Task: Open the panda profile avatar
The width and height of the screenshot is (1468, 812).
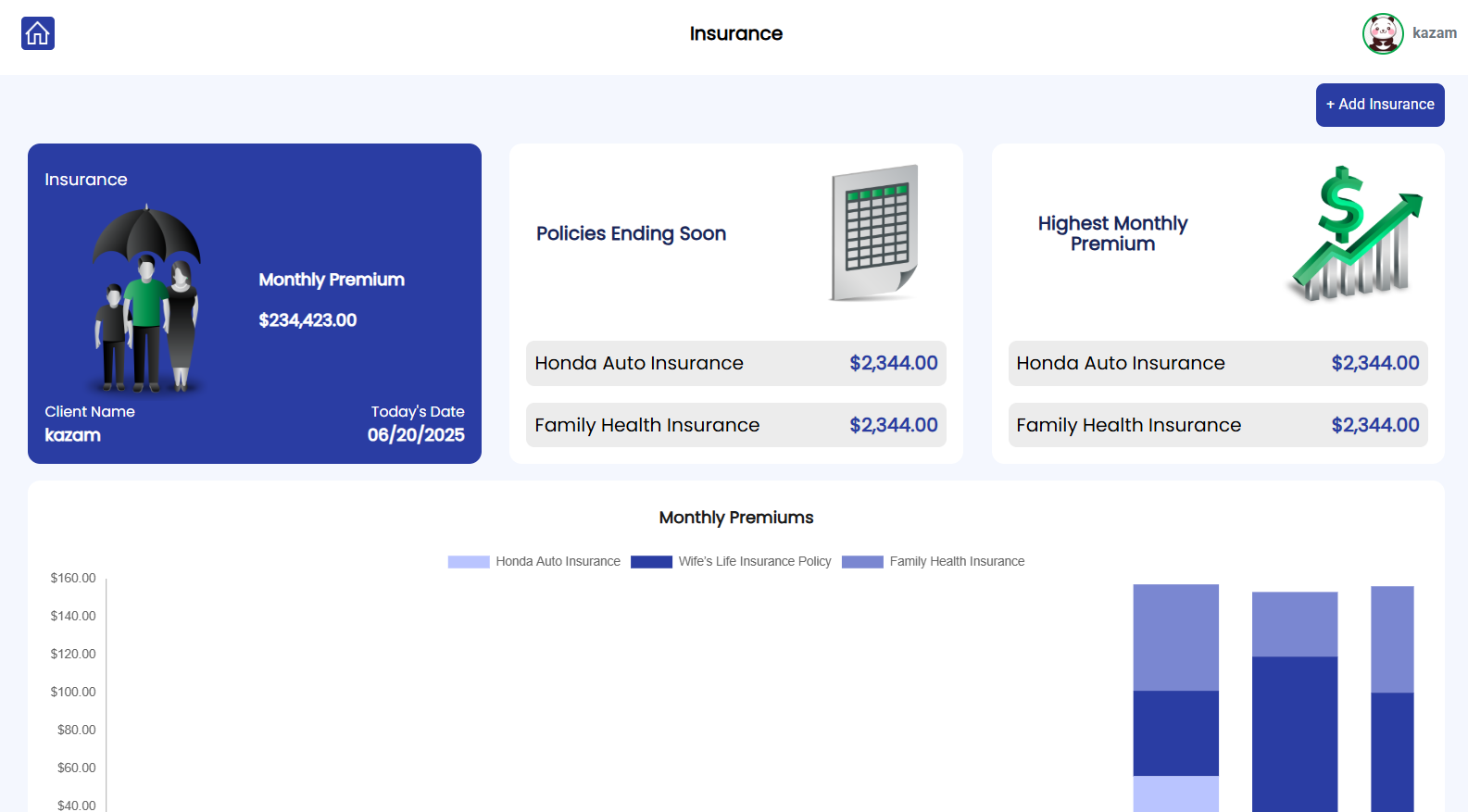Action: [x=1382, y=33]
